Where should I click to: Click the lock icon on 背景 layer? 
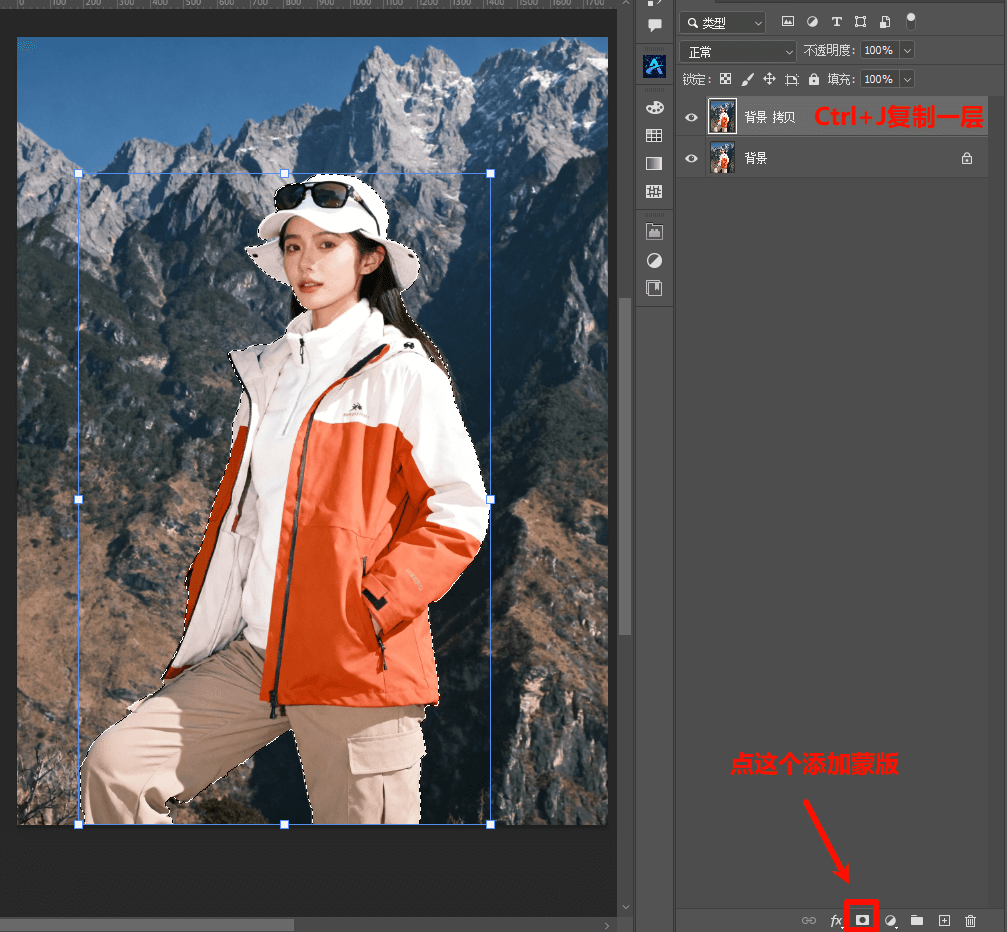click(x=967, y=158)
